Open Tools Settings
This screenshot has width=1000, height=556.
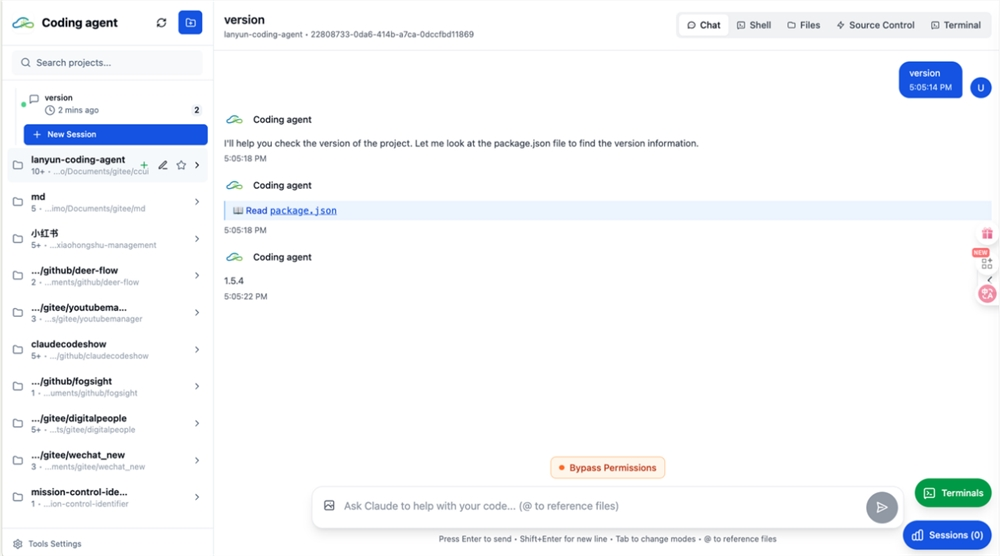tap(47, 544)
